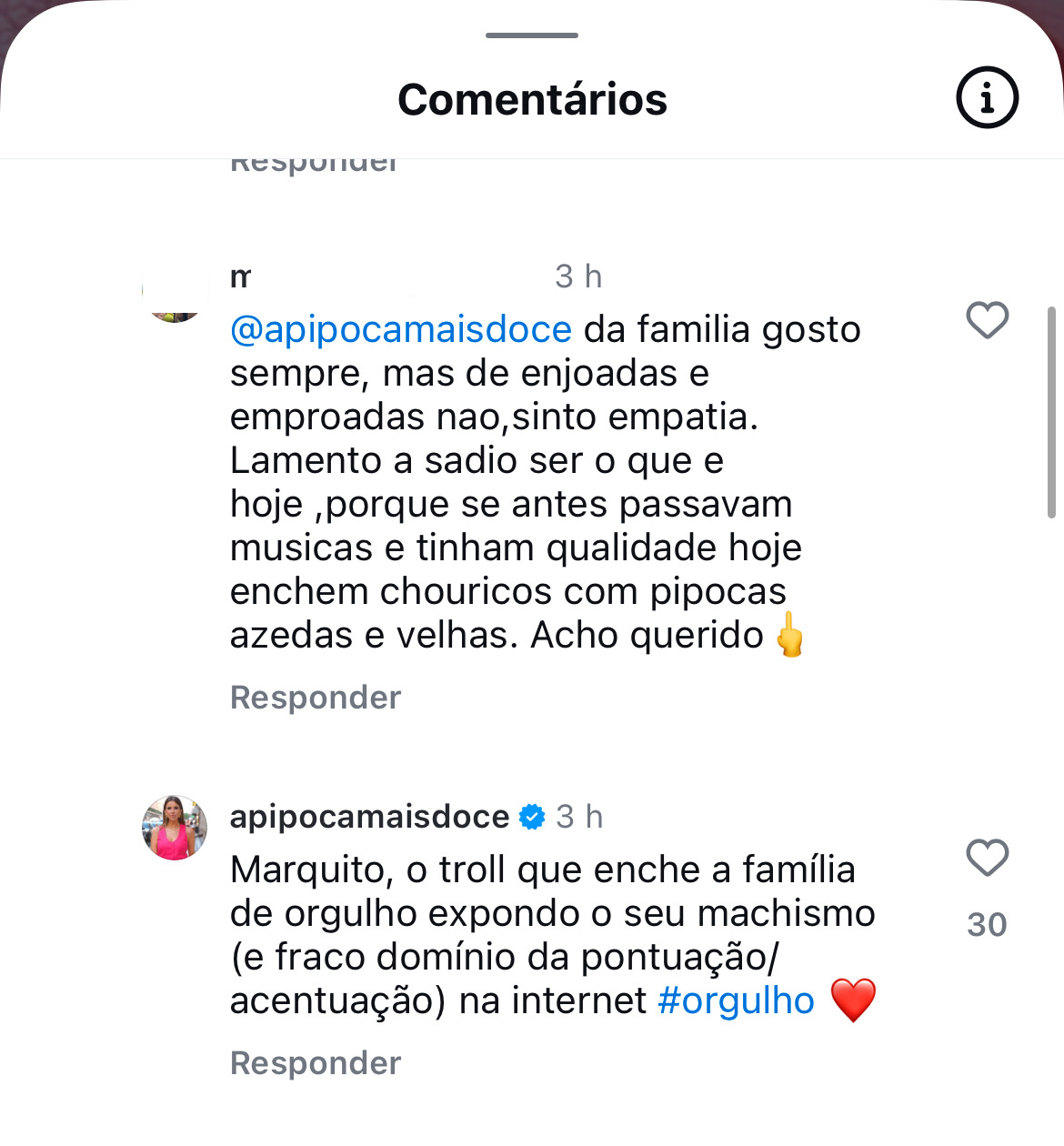Open the comments info icon
The height and width of the screenshot is (1146, 1064).
987,97
